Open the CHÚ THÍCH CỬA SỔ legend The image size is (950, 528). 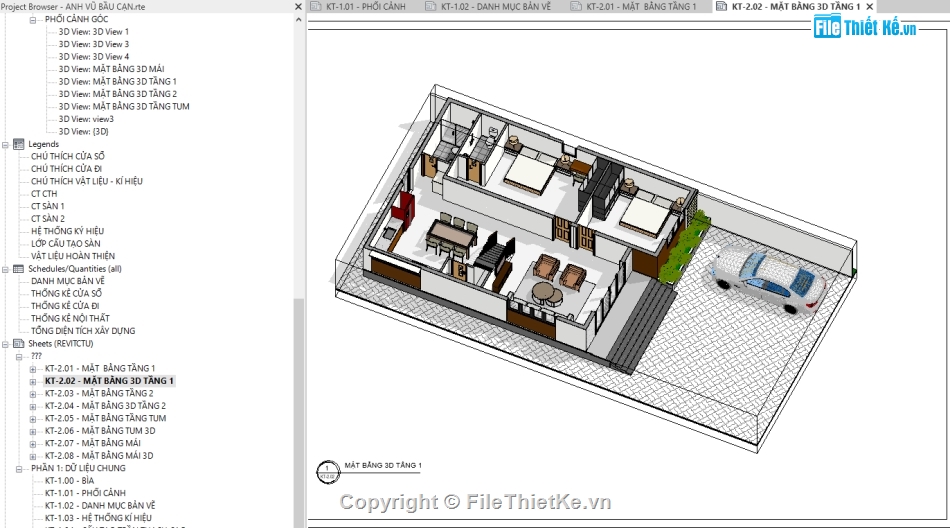click(x=68, y=156)
